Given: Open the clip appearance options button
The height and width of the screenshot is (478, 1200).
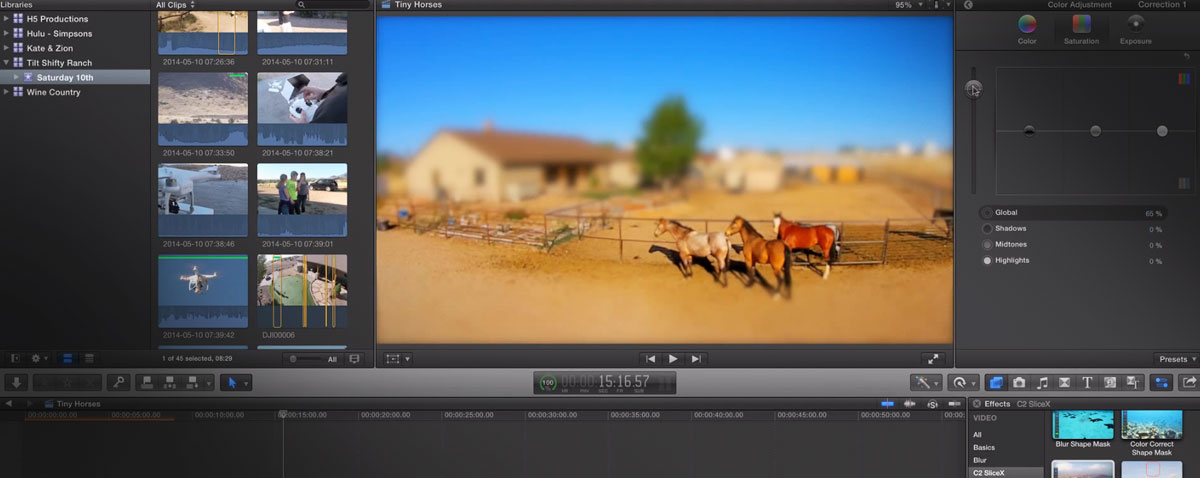Looking at the screenshot, I should pos(354,358).
